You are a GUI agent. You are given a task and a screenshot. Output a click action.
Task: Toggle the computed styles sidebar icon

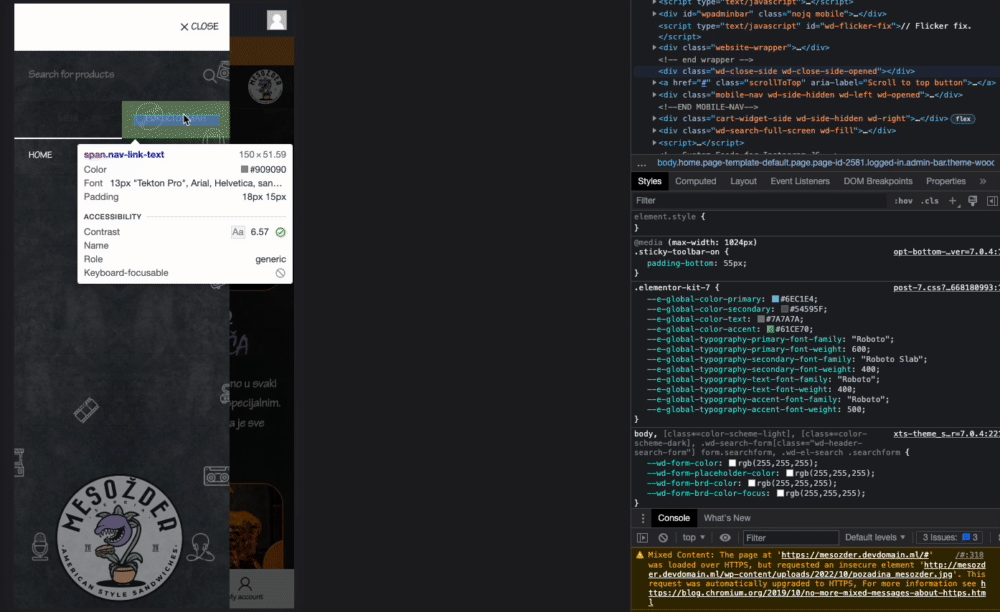[x=992, y=201]
